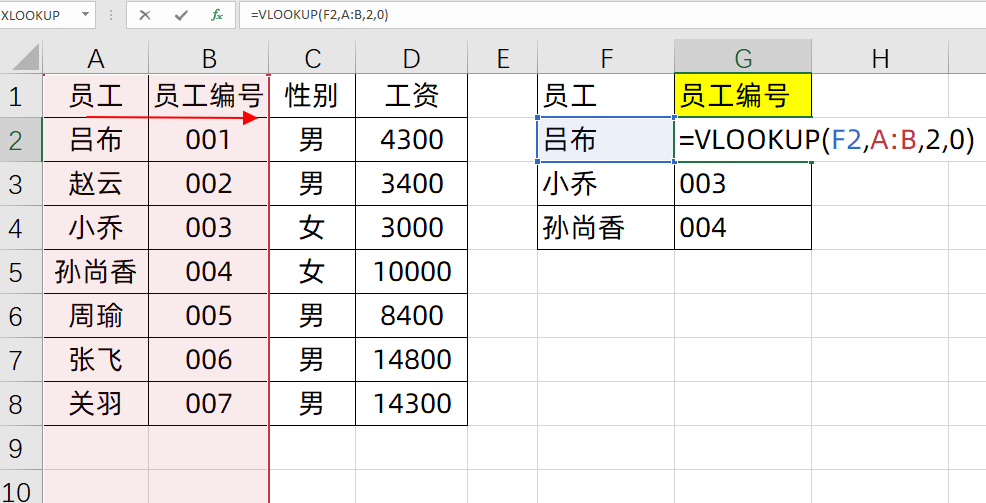
Task: Click cell F1 labeled 员工
Action: point(606,96)
